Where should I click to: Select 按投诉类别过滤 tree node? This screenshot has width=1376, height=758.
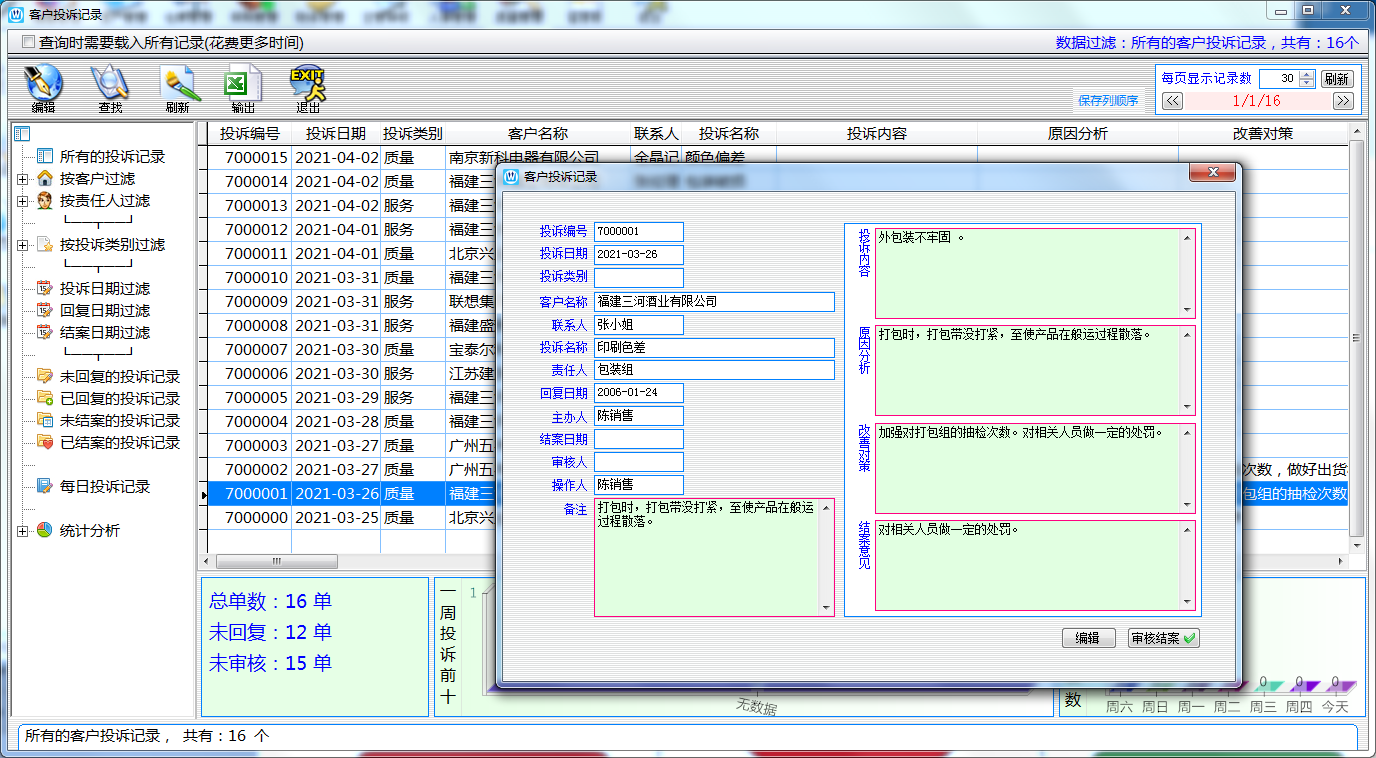coord(112,244)
